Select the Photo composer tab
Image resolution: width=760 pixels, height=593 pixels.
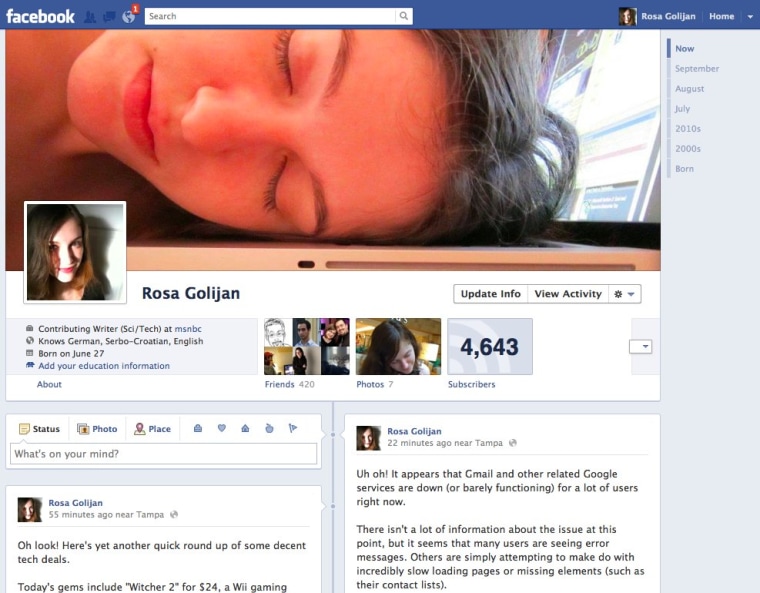(x=97, y=429)
